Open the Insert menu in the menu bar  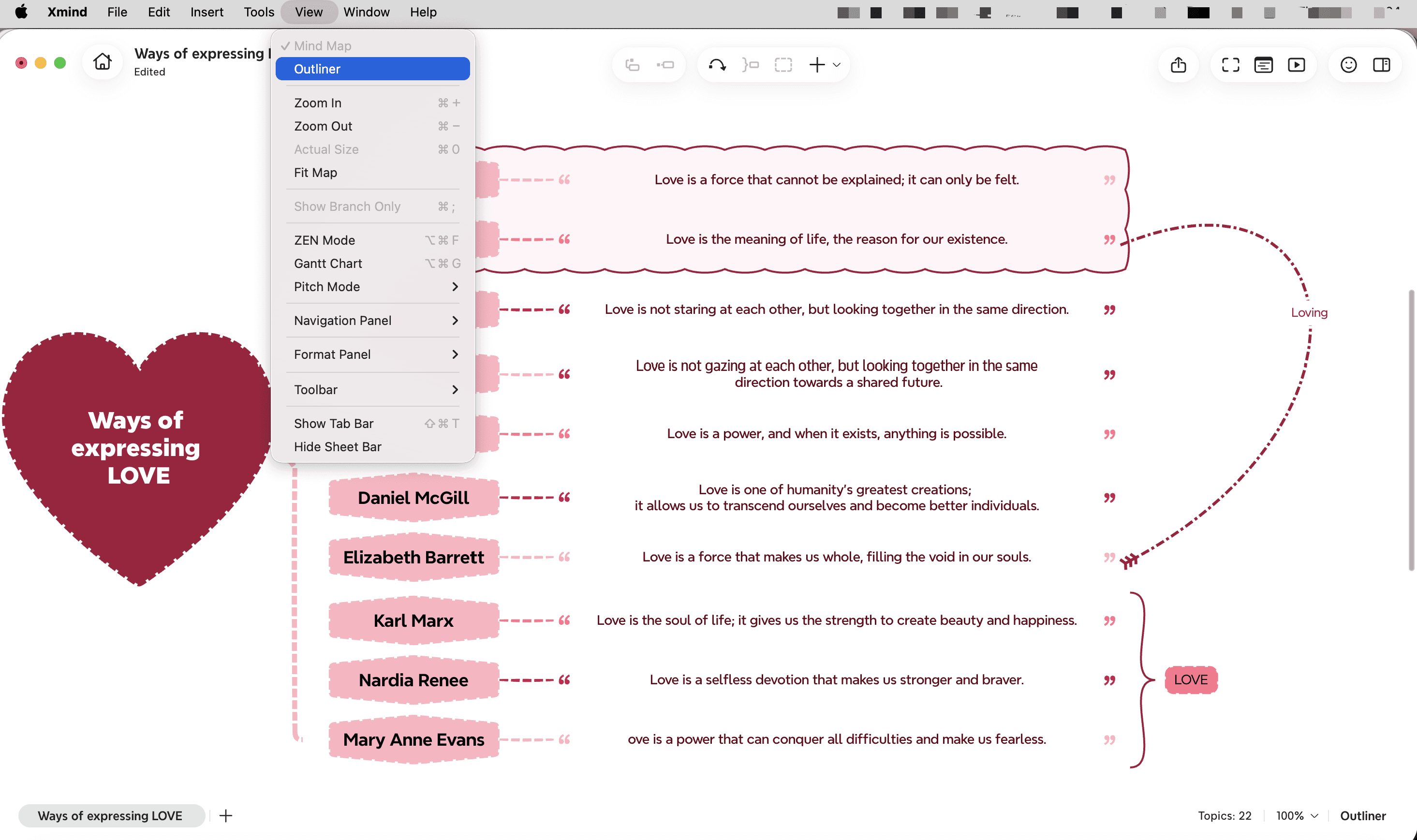pyautogui.click(x=207, y=12)
